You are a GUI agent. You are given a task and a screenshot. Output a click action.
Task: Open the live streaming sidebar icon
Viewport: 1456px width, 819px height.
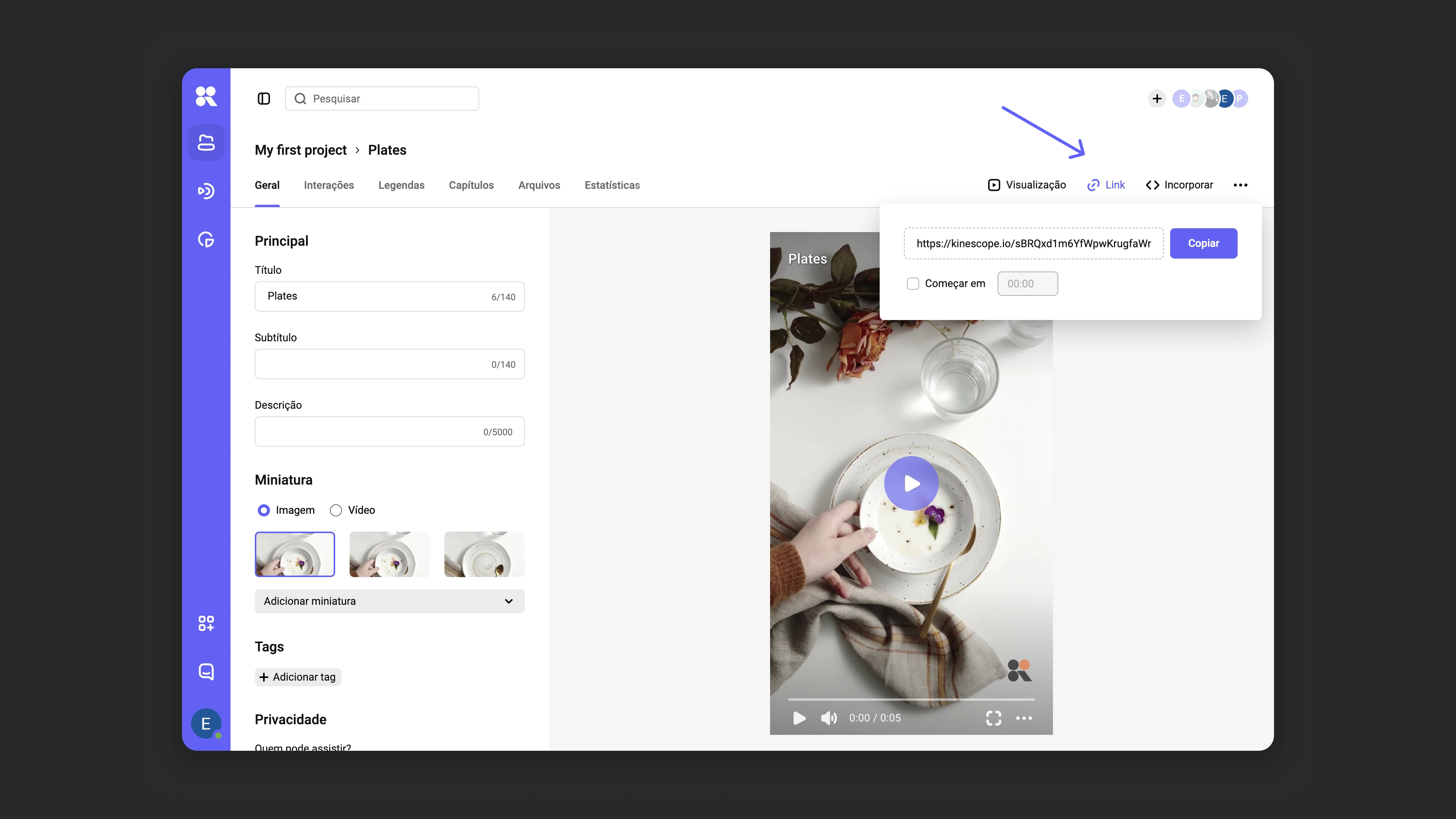206,191
